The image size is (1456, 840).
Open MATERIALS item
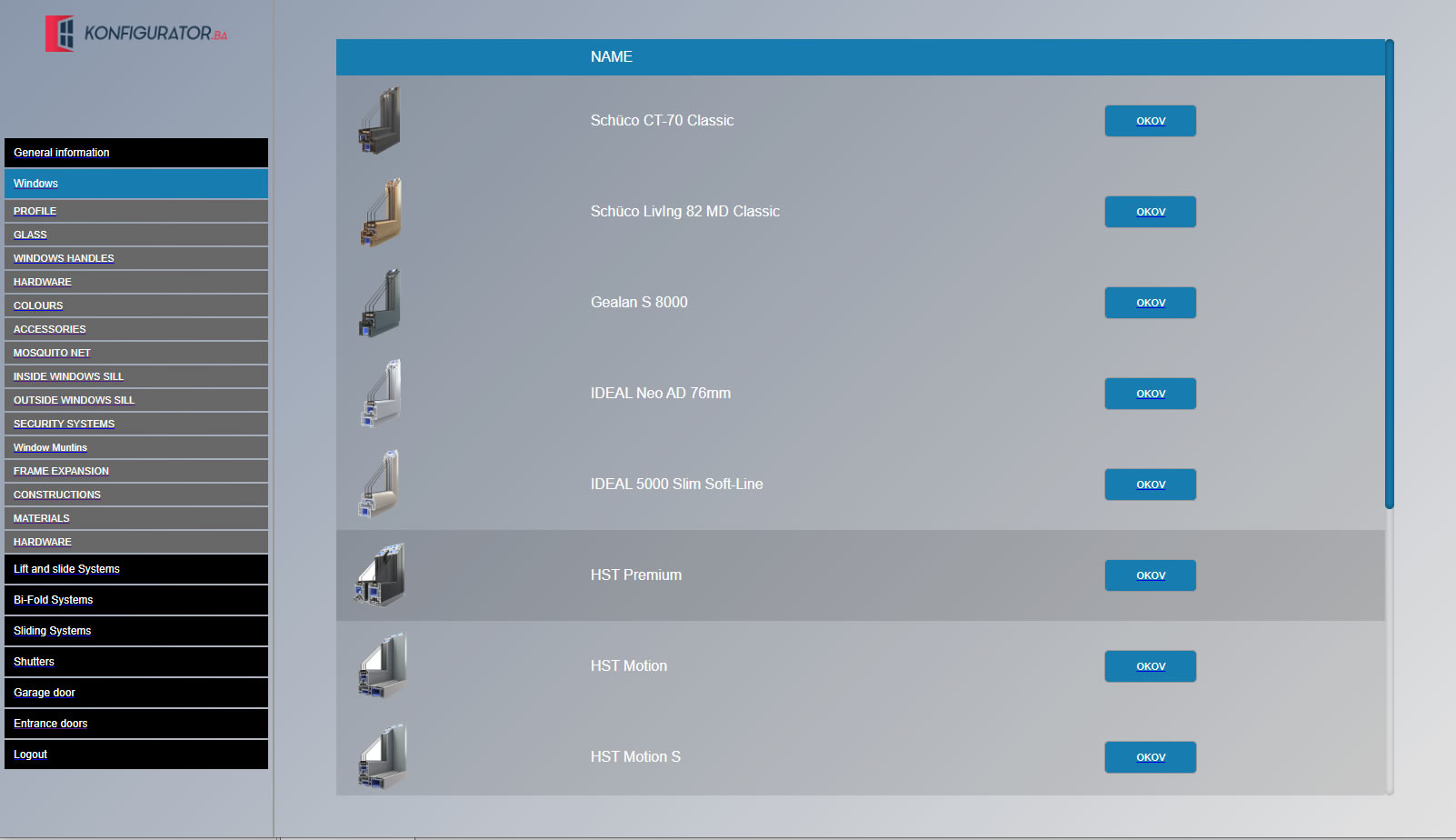coord(136,518)
